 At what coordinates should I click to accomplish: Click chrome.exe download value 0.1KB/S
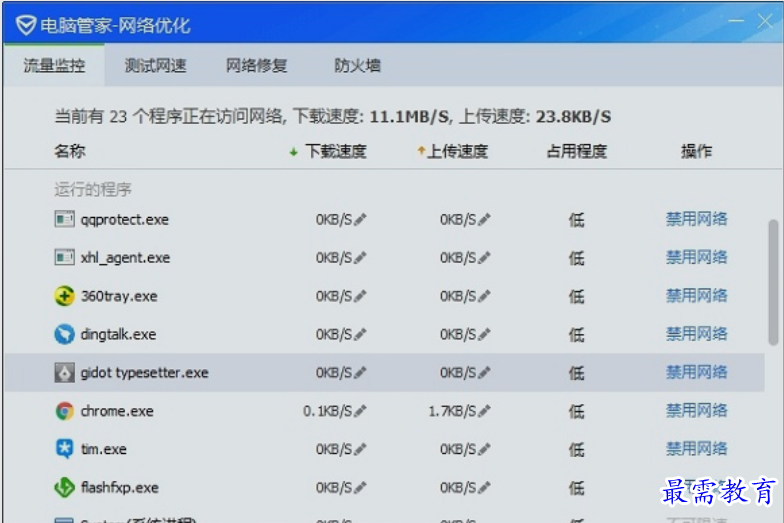[328, 411]
